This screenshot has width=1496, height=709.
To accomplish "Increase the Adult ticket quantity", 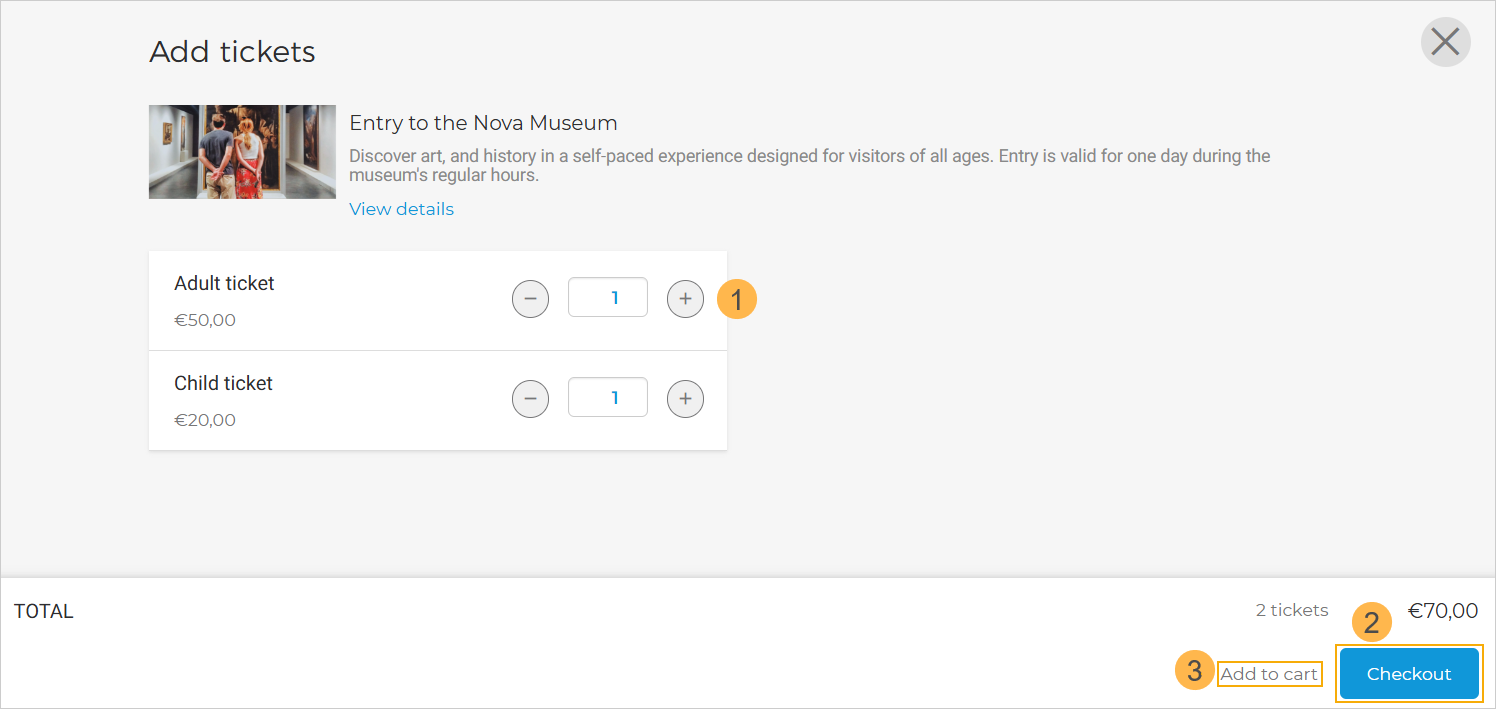I will coord(685,298).
